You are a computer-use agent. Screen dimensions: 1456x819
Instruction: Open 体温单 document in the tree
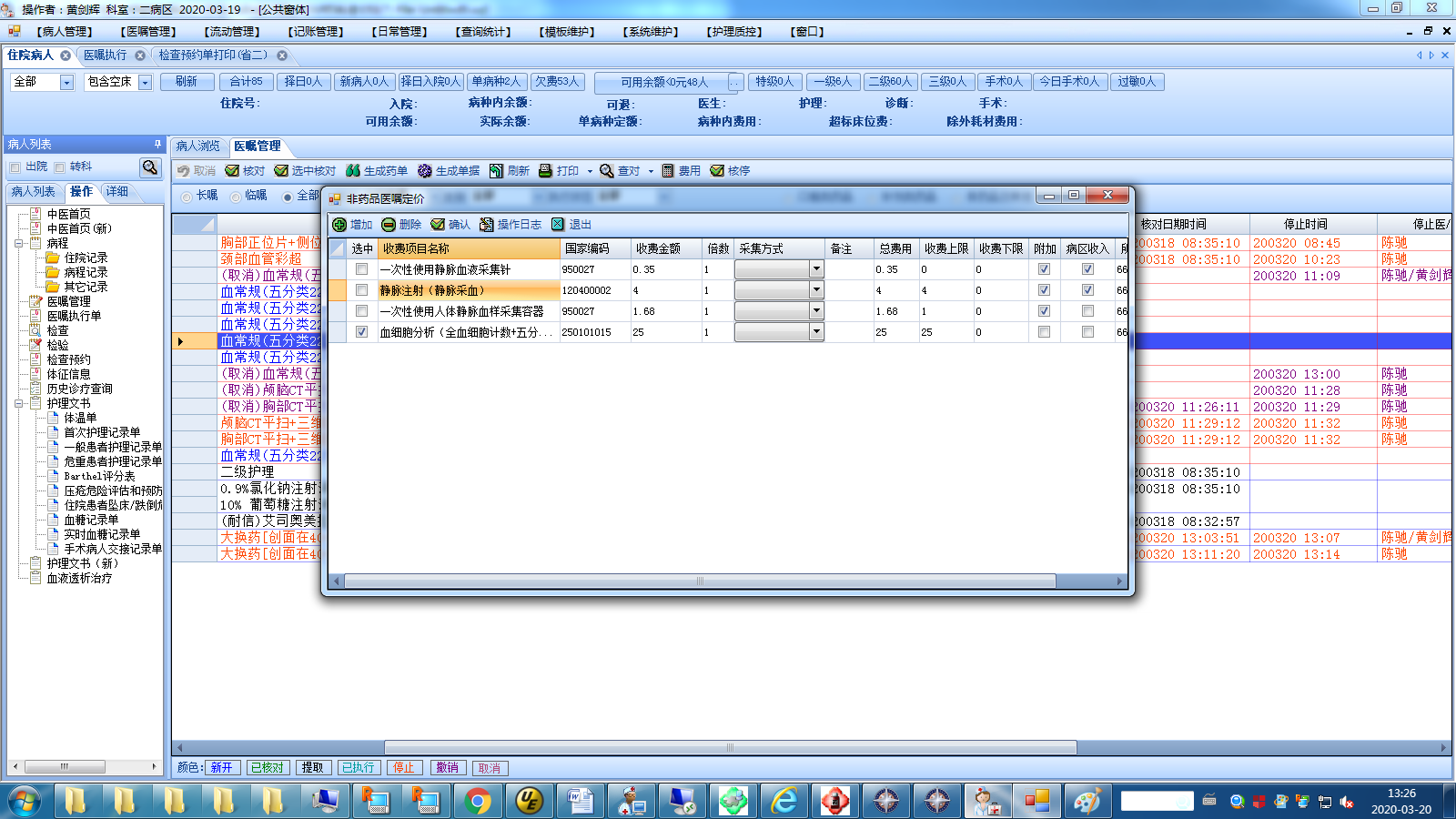point(80,418)
